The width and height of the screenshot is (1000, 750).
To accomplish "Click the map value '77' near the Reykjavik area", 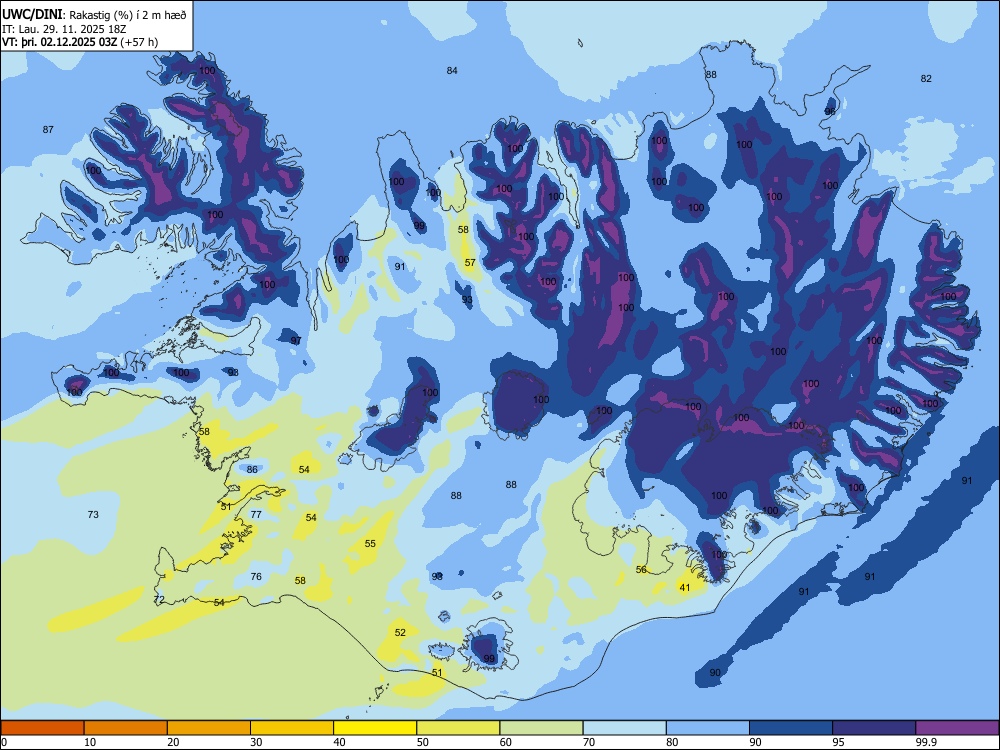I will 256,515.
